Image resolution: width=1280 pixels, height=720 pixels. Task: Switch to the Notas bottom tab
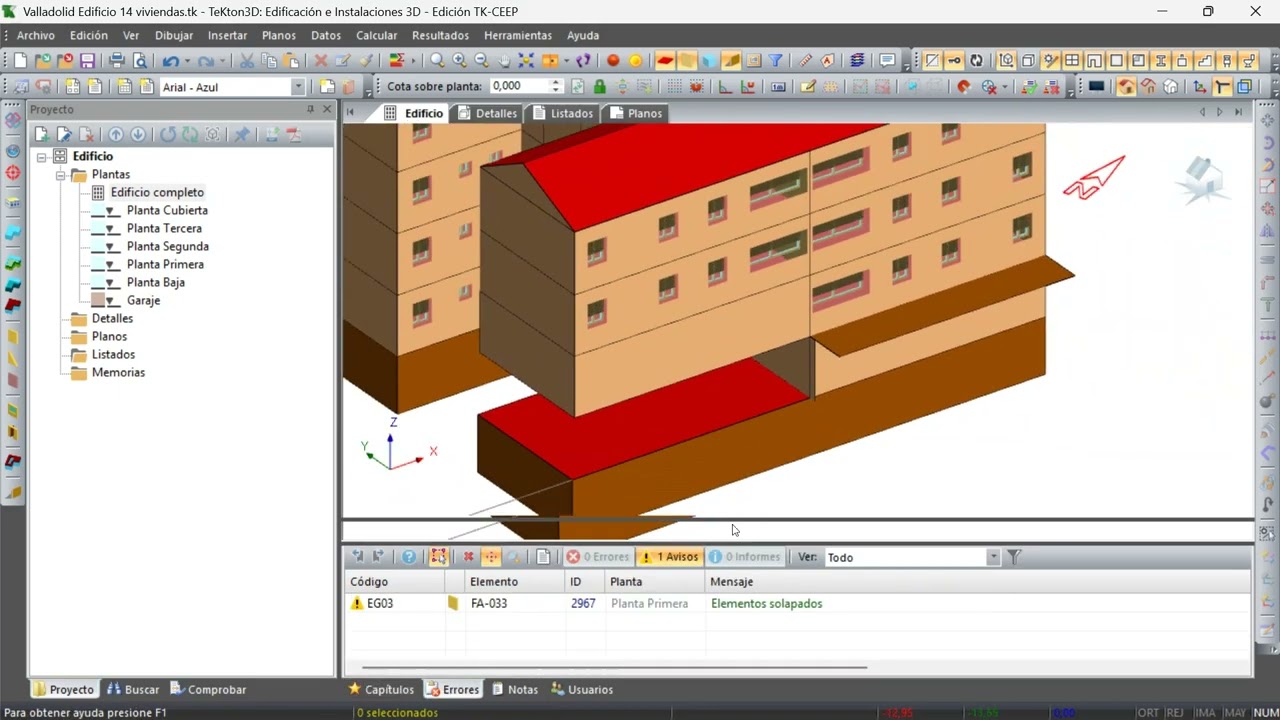coord(514,689)
